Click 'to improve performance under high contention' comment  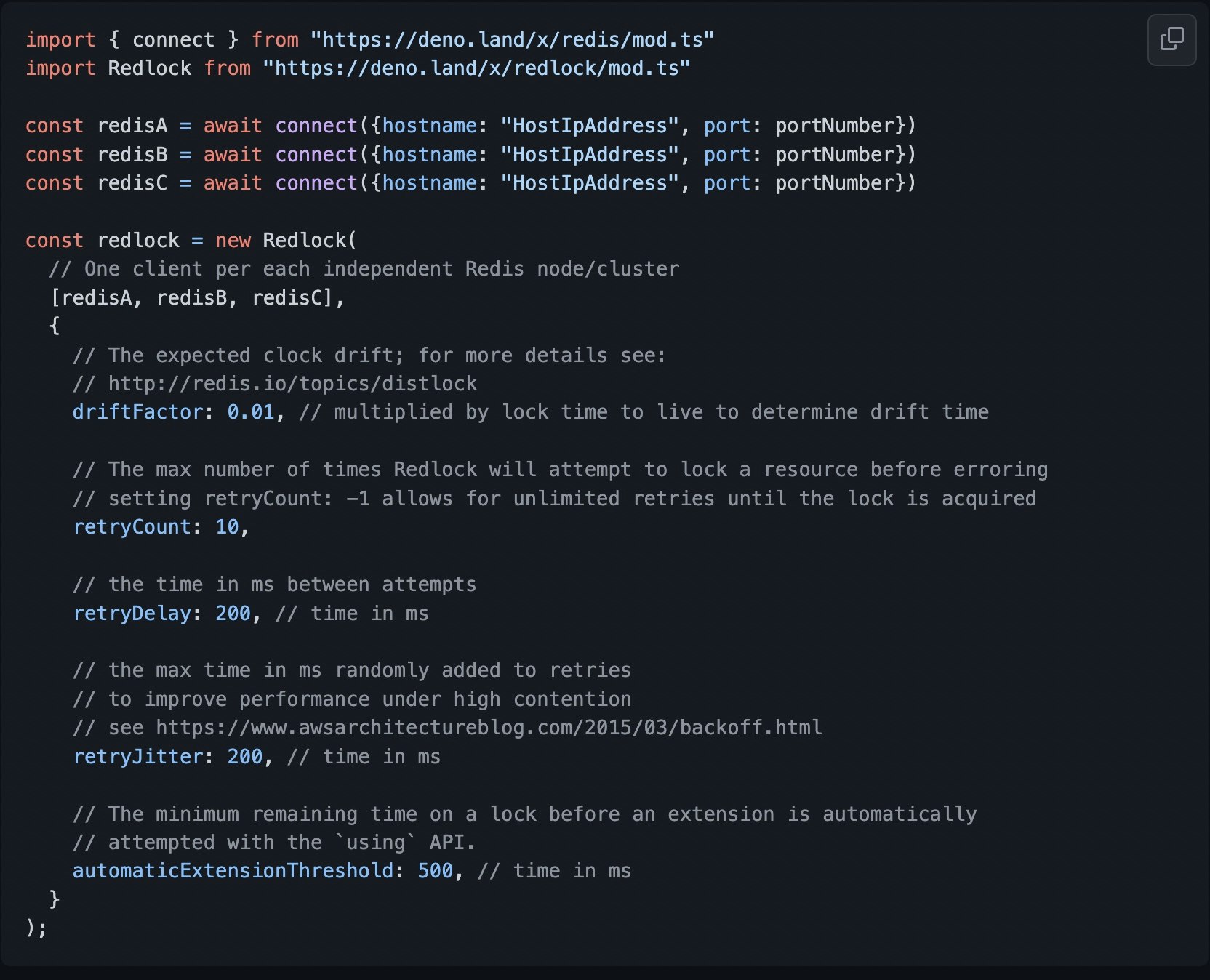[352, 699]
